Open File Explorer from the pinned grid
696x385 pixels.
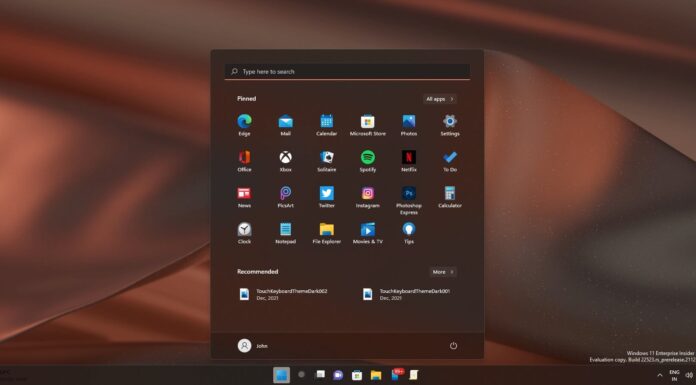click(327, 233)
